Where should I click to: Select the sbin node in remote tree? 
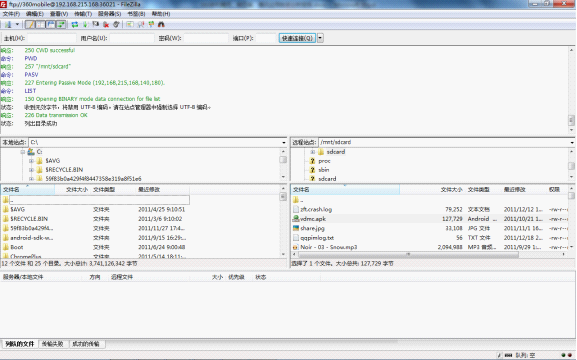click(323, 170)
